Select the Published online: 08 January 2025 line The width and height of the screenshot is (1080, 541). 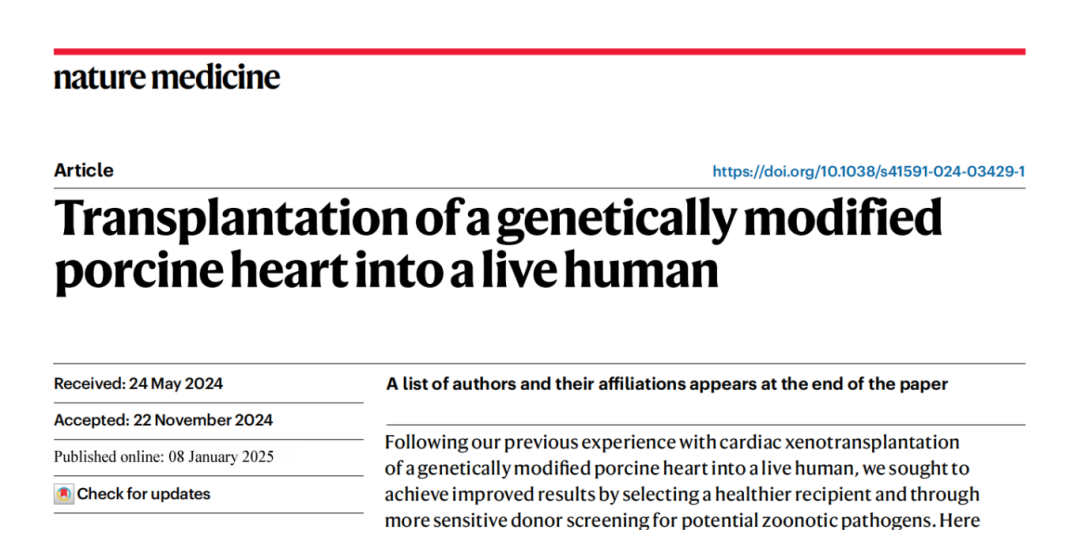coord(164,457)
